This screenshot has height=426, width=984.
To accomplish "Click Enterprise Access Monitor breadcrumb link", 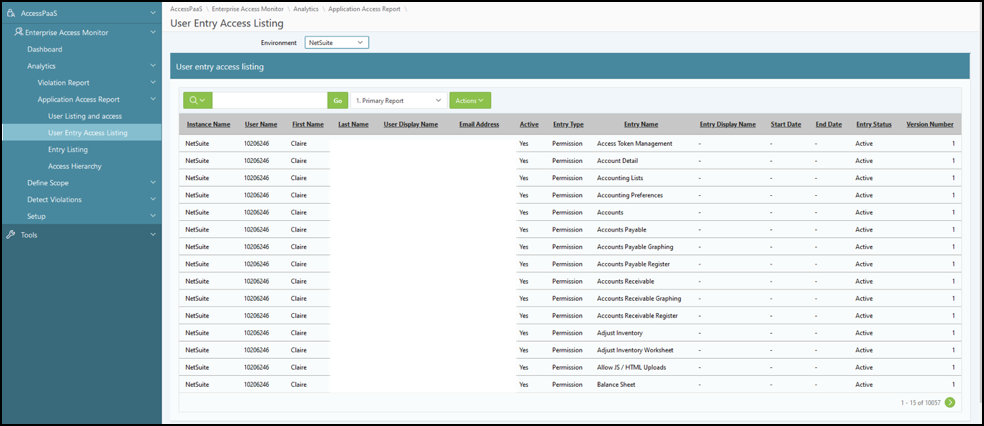I will tap(246, 9).
